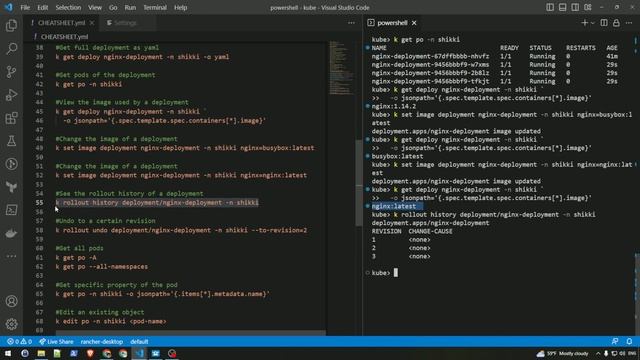Show hidden system tray icons chevron
640x360 pixels.
click(x=598, y=353)
